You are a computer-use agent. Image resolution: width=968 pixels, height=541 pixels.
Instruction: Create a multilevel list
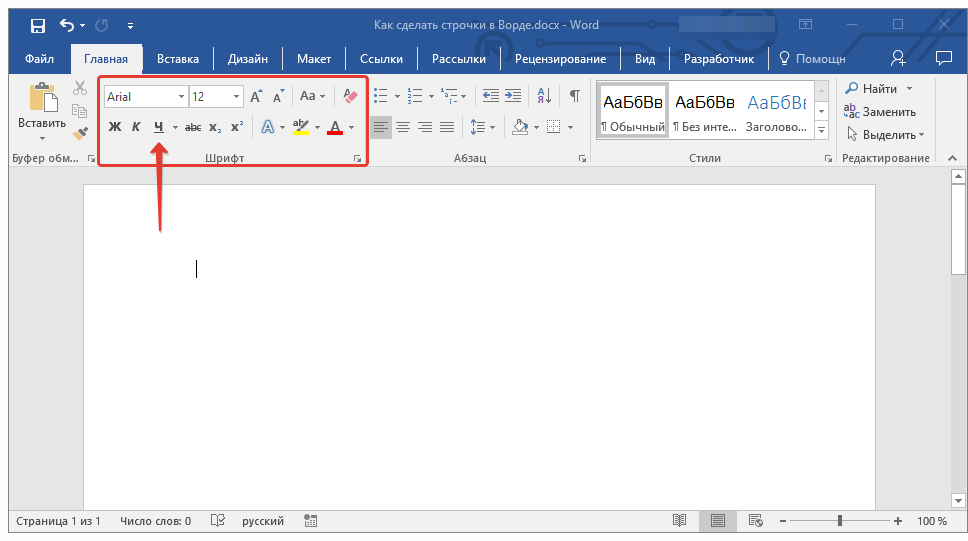[x=449, y=96]
